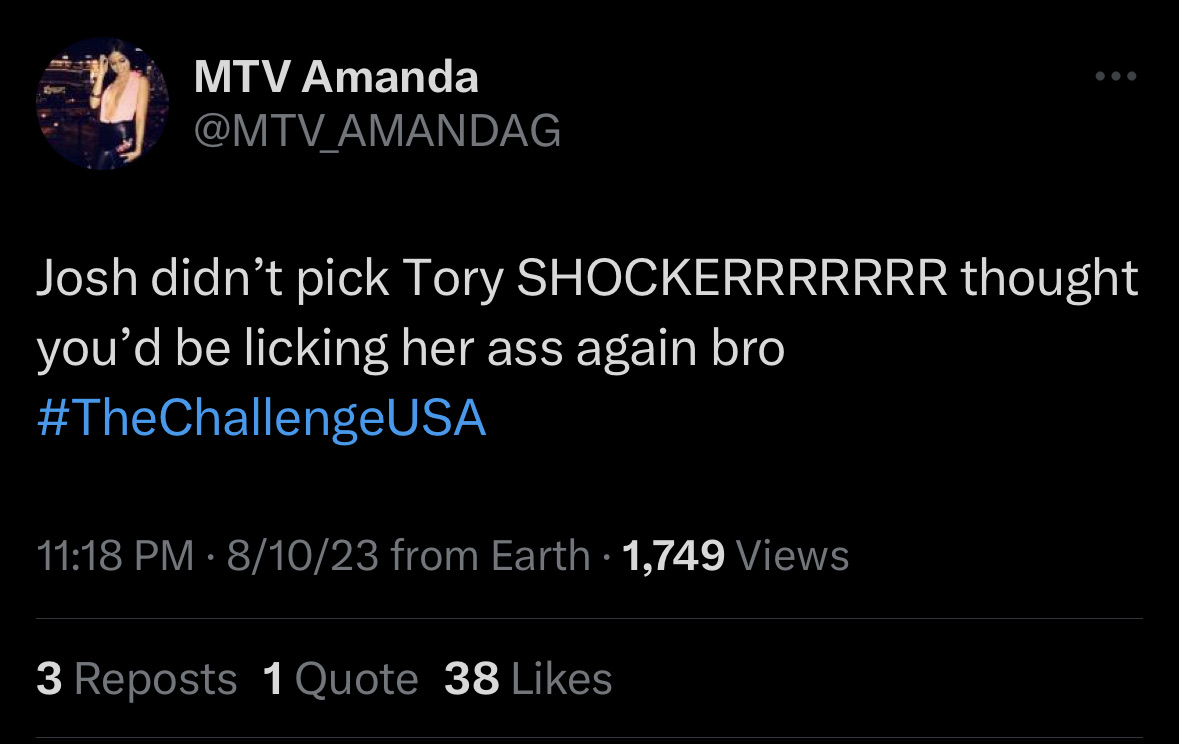Open the three-dot more options menu
1179x744 pixels.
click(1116, 76)
